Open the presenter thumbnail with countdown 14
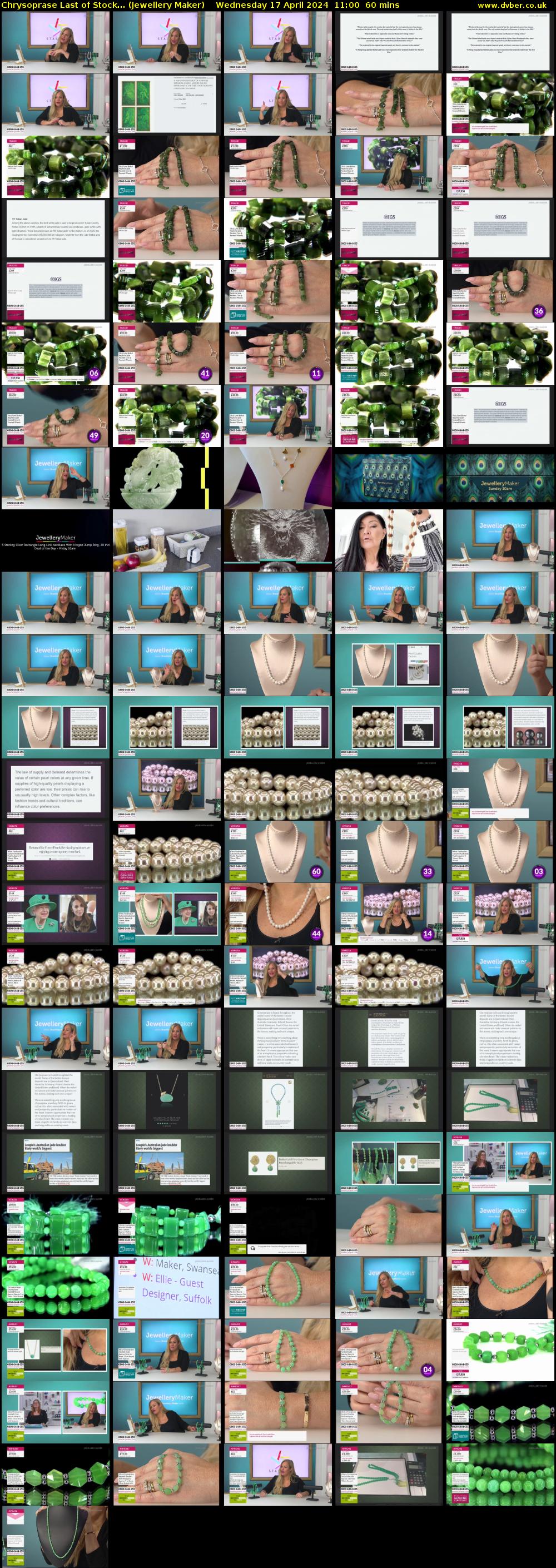The width and height of the screenshot is (556, 1568). tap(389, 914)
